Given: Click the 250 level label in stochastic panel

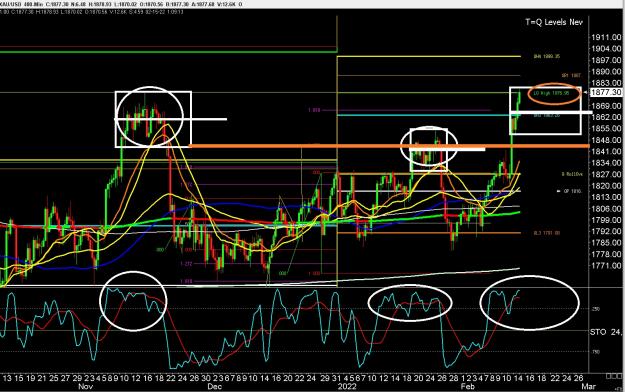Looking at the screenshot, I should point(595,309).
